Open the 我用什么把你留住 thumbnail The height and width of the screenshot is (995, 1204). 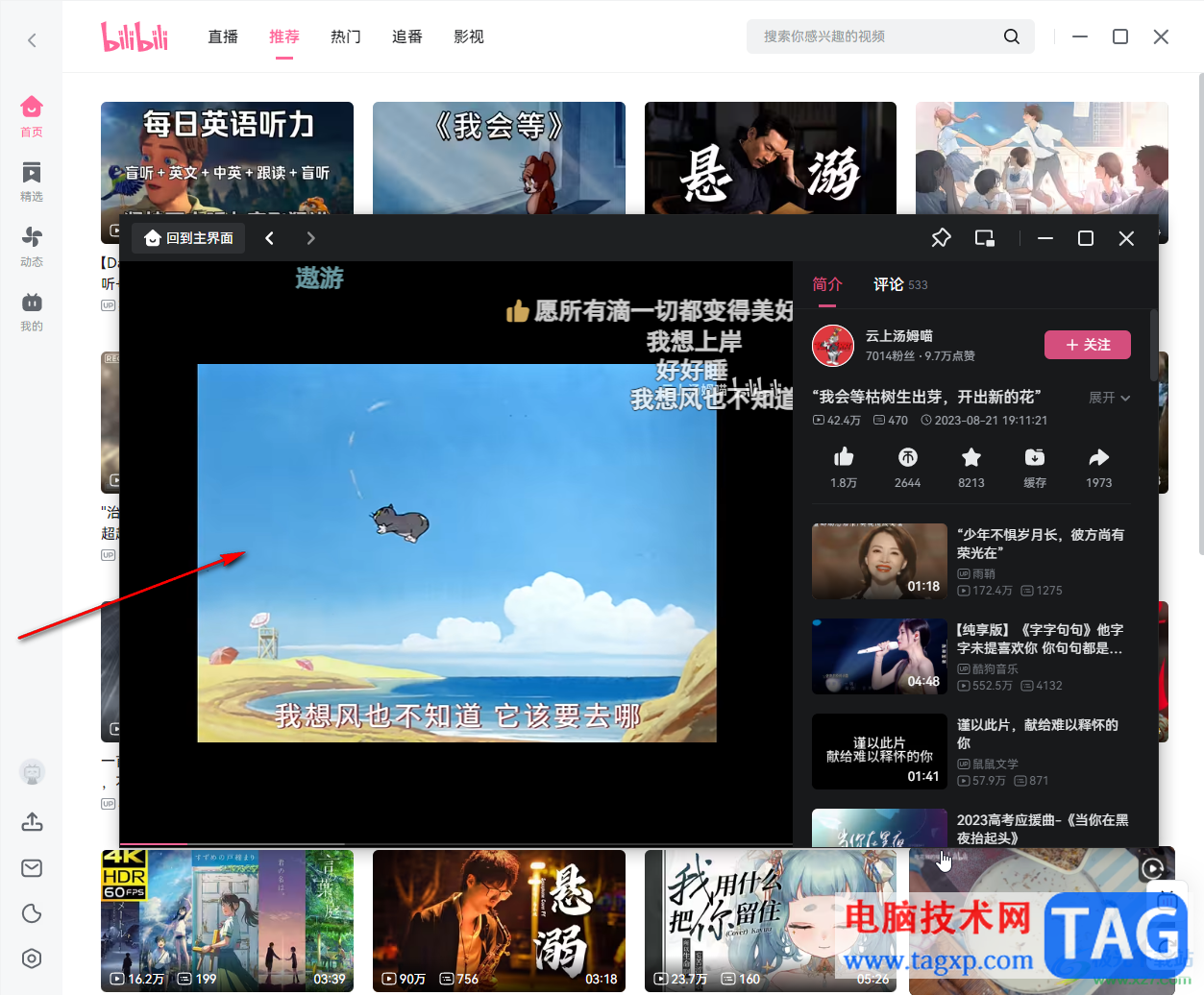[771, 920]
